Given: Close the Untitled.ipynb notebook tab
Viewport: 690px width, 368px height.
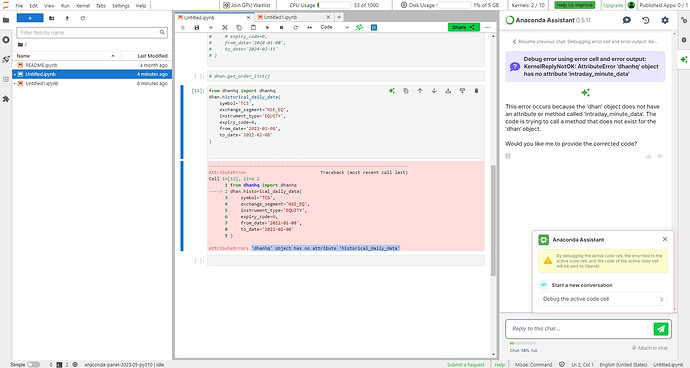Looking at the screenshot, I should 248,18.
